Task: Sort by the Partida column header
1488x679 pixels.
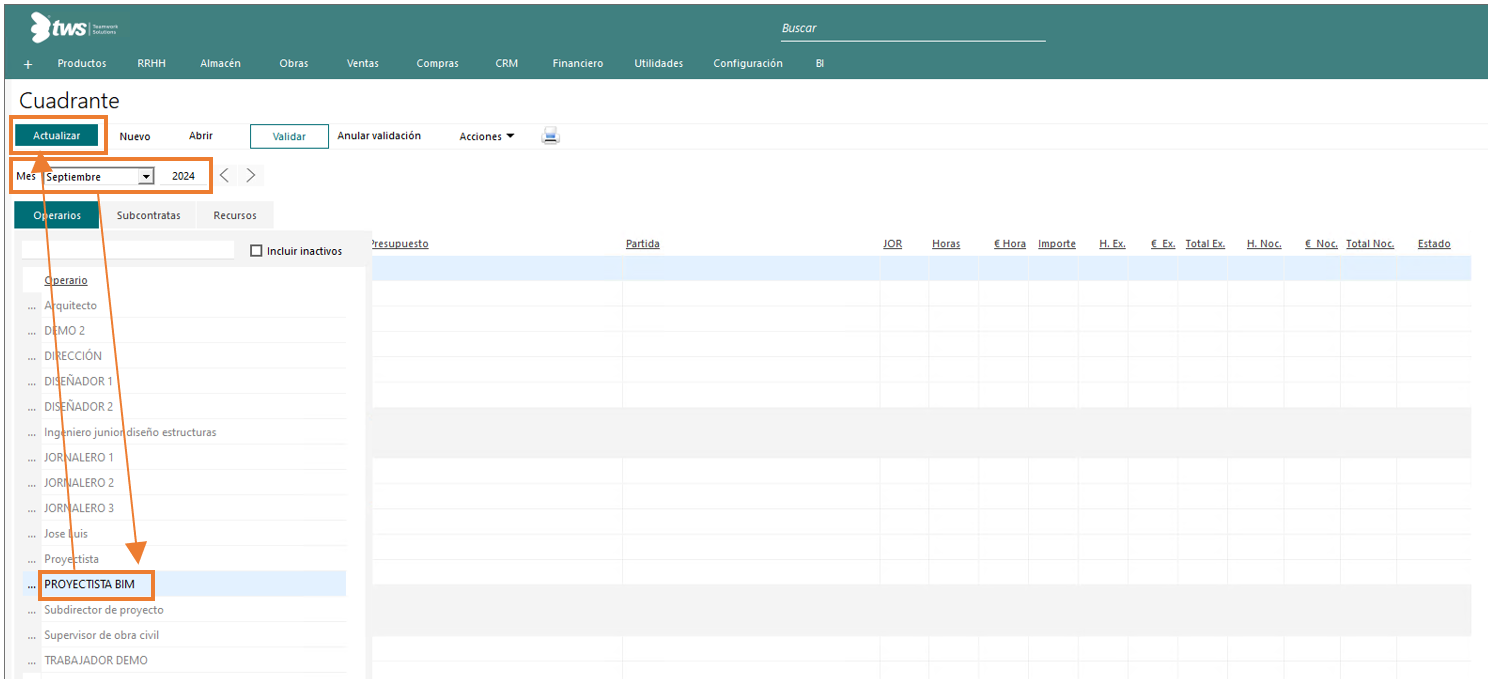Action: [643, 244]
